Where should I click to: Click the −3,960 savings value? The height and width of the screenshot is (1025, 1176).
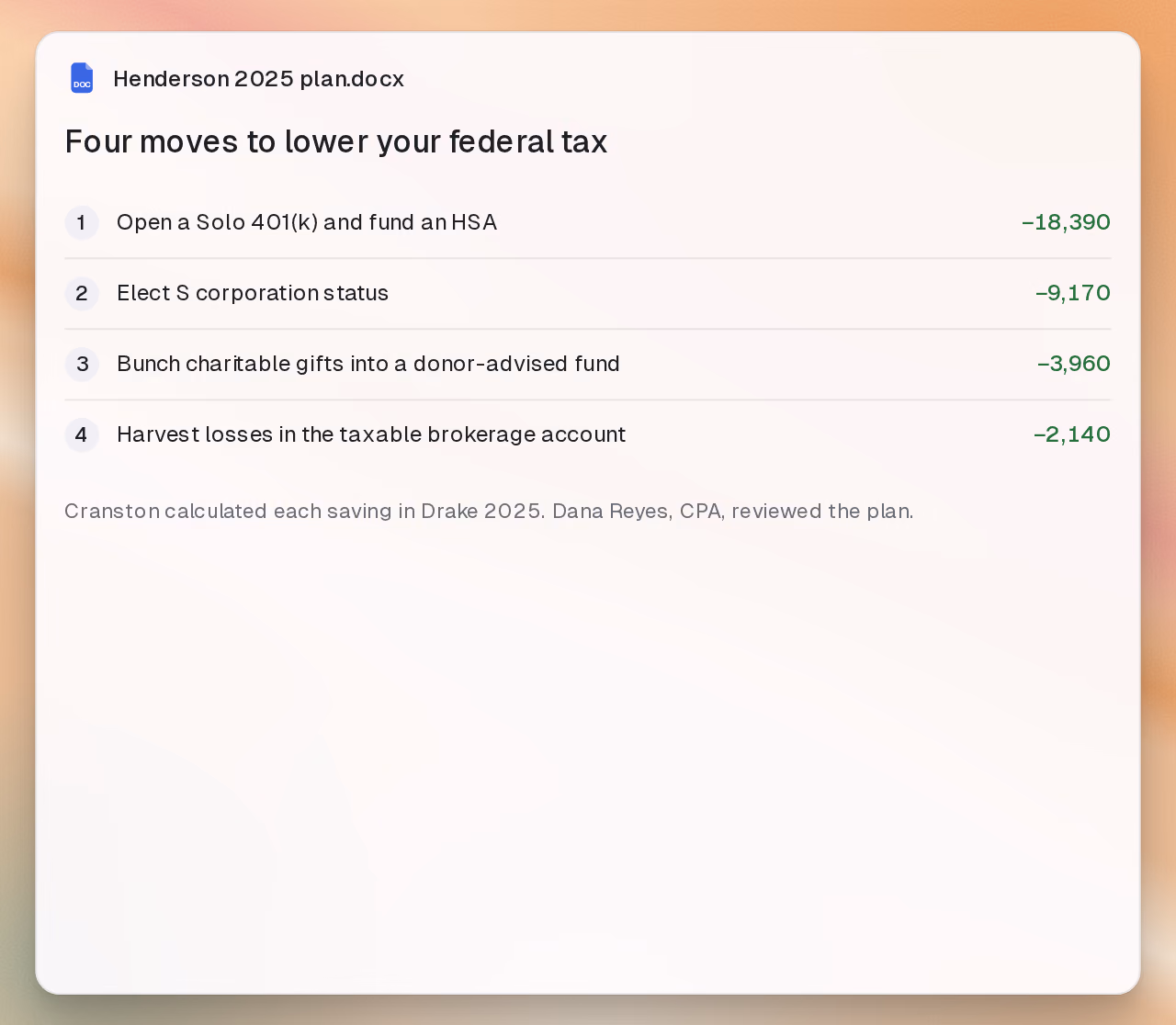click(x=1074, y=364)
